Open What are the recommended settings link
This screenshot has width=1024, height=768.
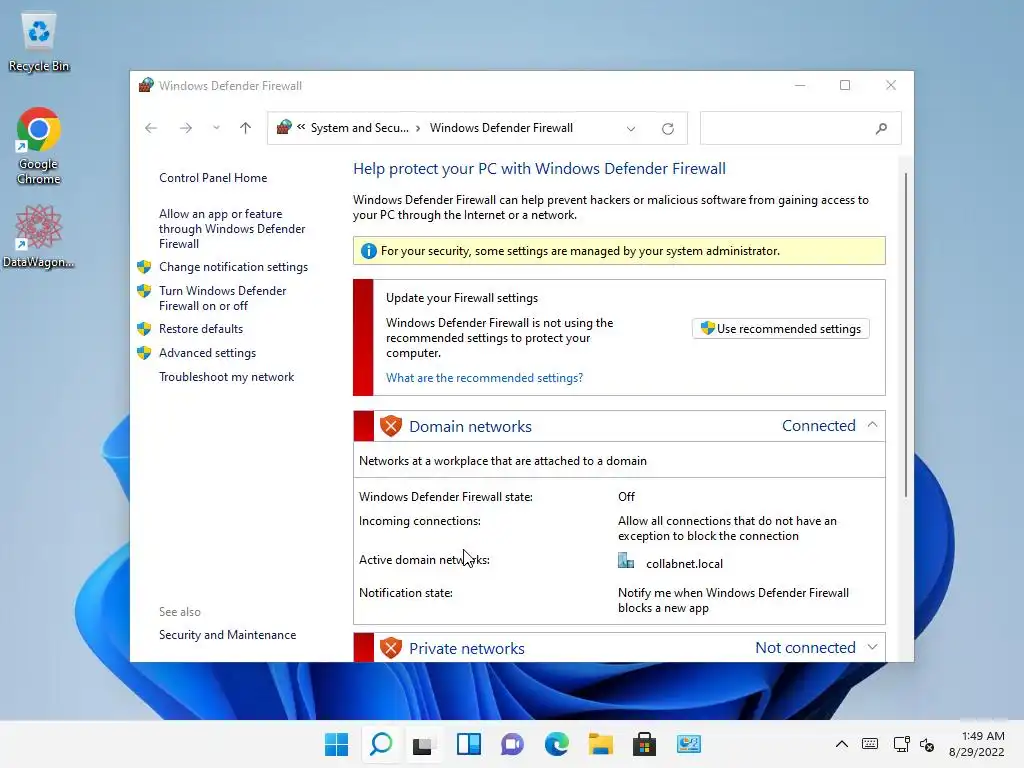[484, 378]
